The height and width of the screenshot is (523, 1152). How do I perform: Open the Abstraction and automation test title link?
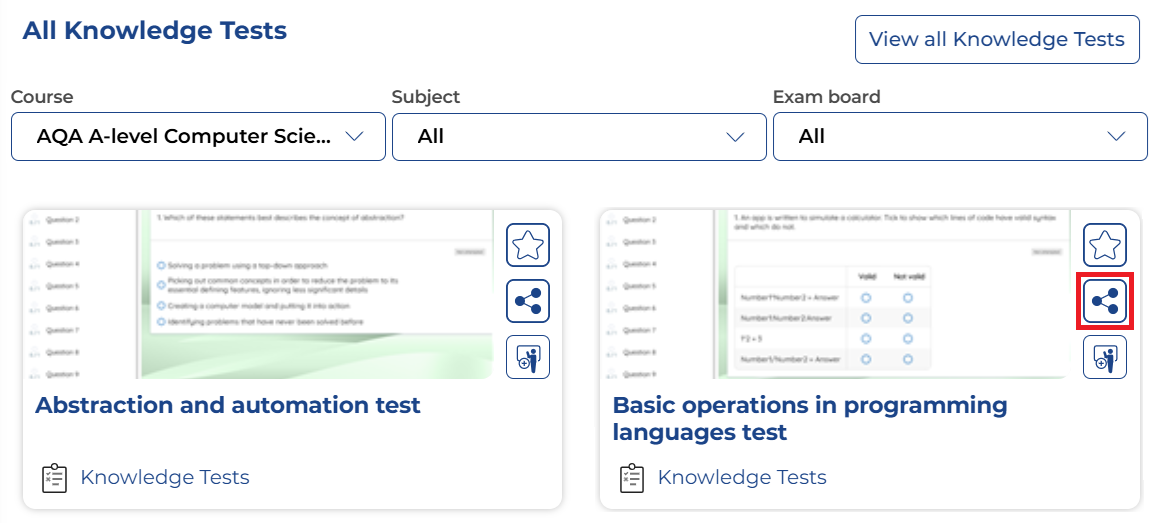pos(228,405)
